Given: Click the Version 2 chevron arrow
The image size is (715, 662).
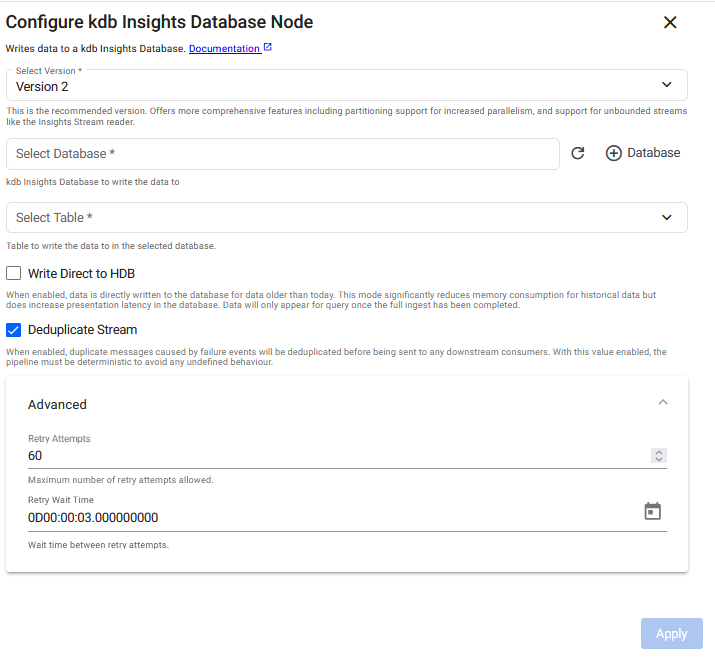Looking at the screenshot, I should click(667, 86).
